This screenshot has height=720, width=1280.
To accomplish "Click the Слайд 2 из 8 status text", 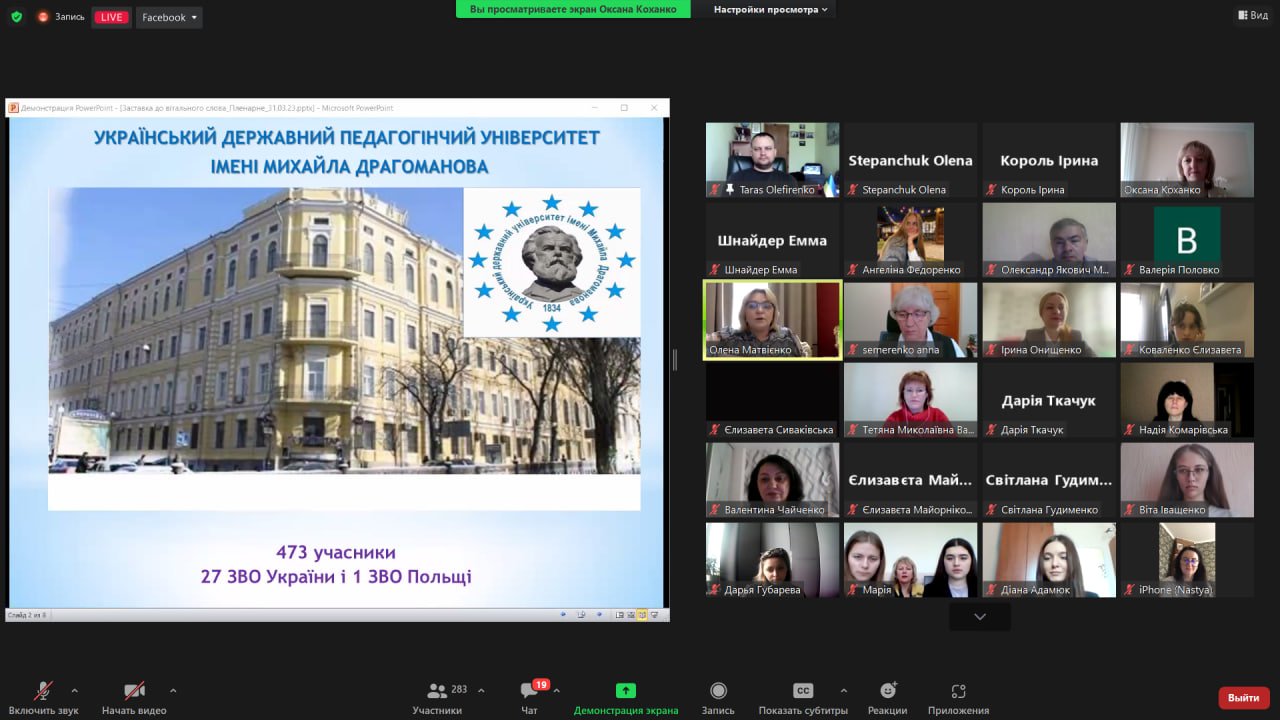I will 27,615.
